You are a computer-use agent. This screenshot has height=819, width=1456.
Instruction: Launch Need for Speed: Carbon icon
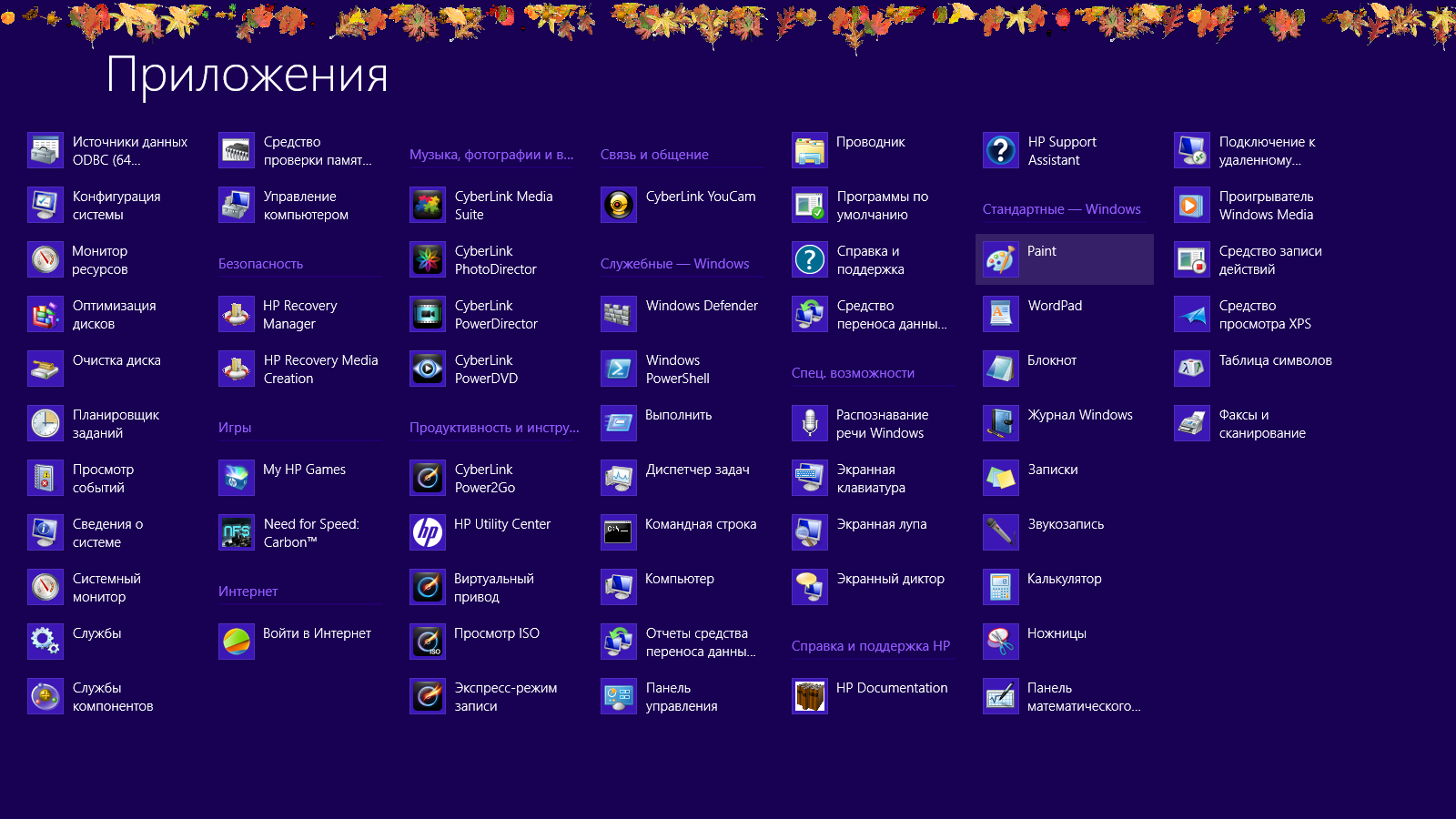pyautogui.click(x=237, y=532)
